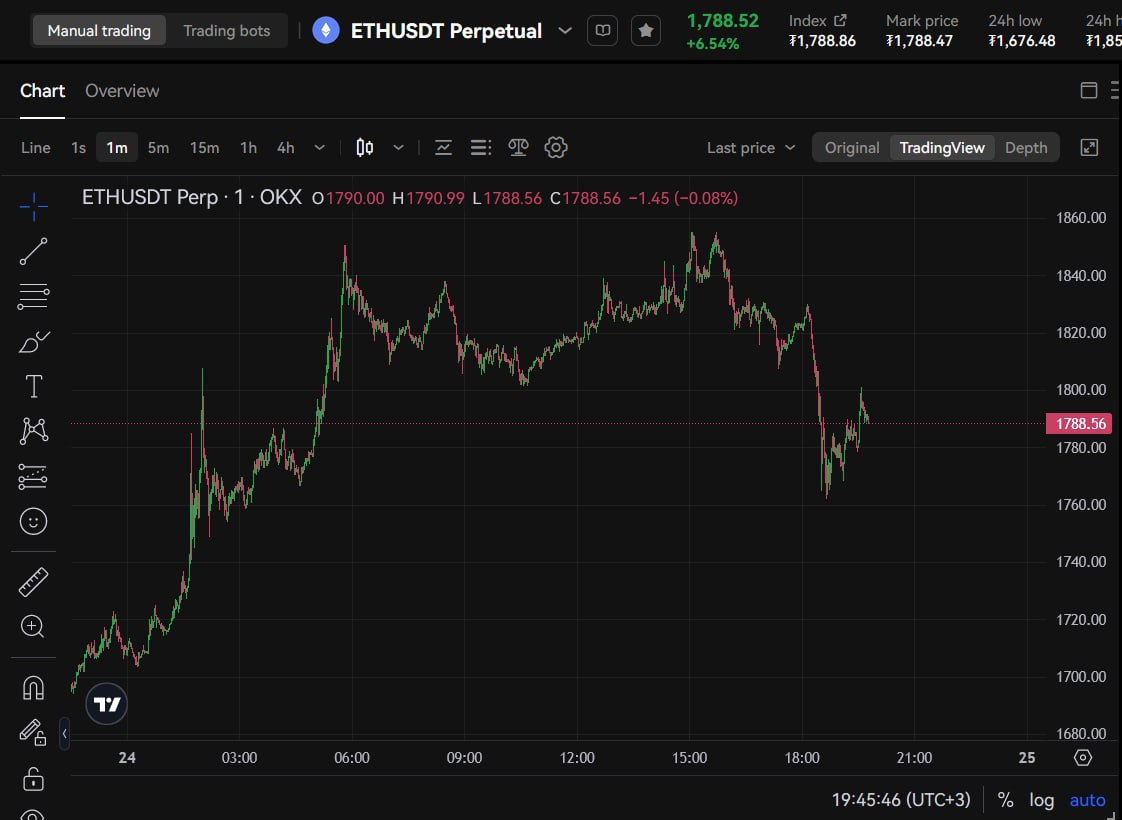Expand the chart to fullscreen
Screen dimensions: 1122x820
[x=1089, y=148]
